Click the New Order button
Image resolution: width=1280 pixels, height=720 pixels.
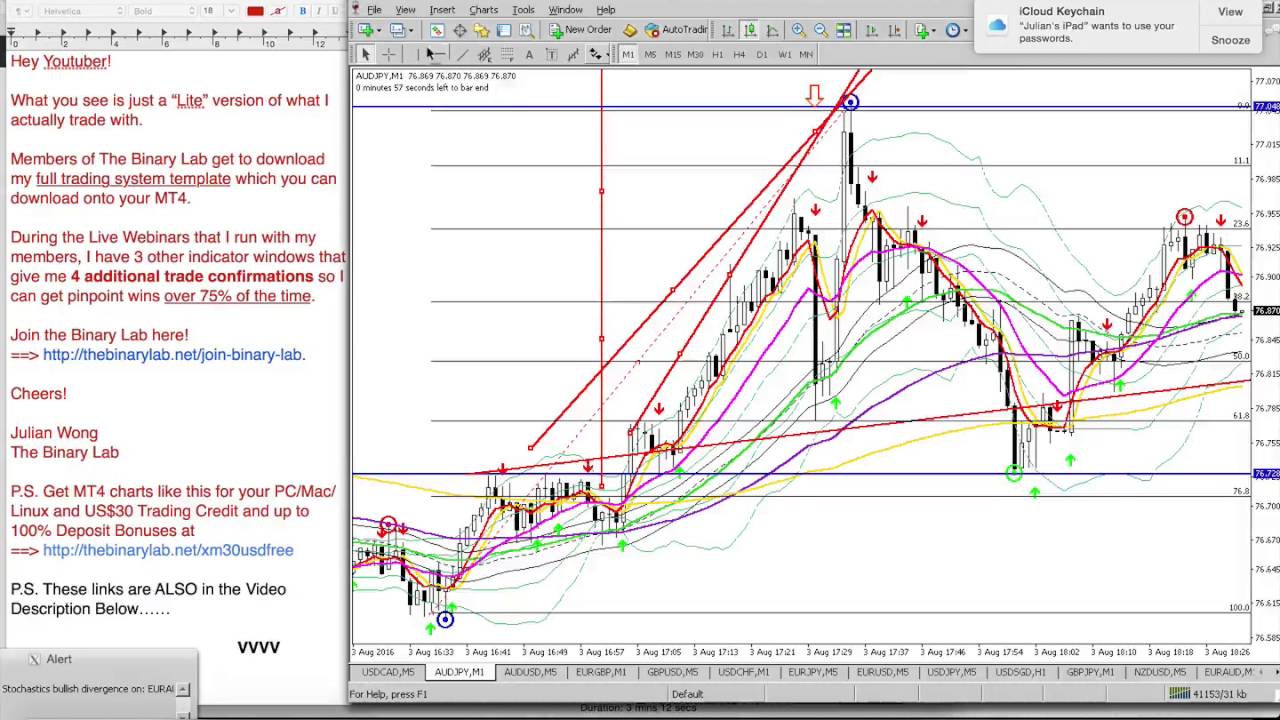coord(580,30)
